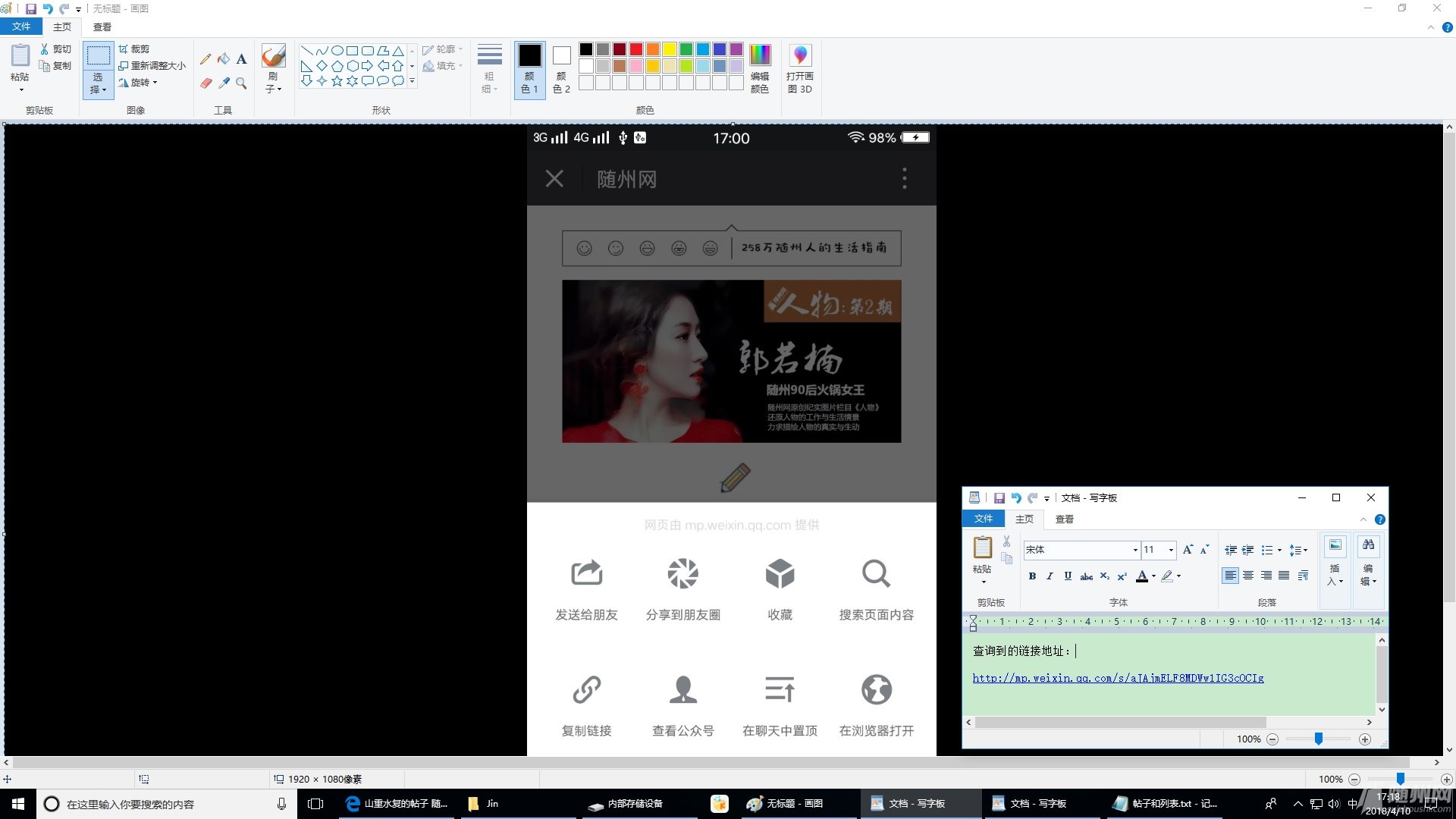Click WordPad zoom in plus button
Image resolution: width=1456 pixels, height=819 pixels.
(x=1365, y=739)
